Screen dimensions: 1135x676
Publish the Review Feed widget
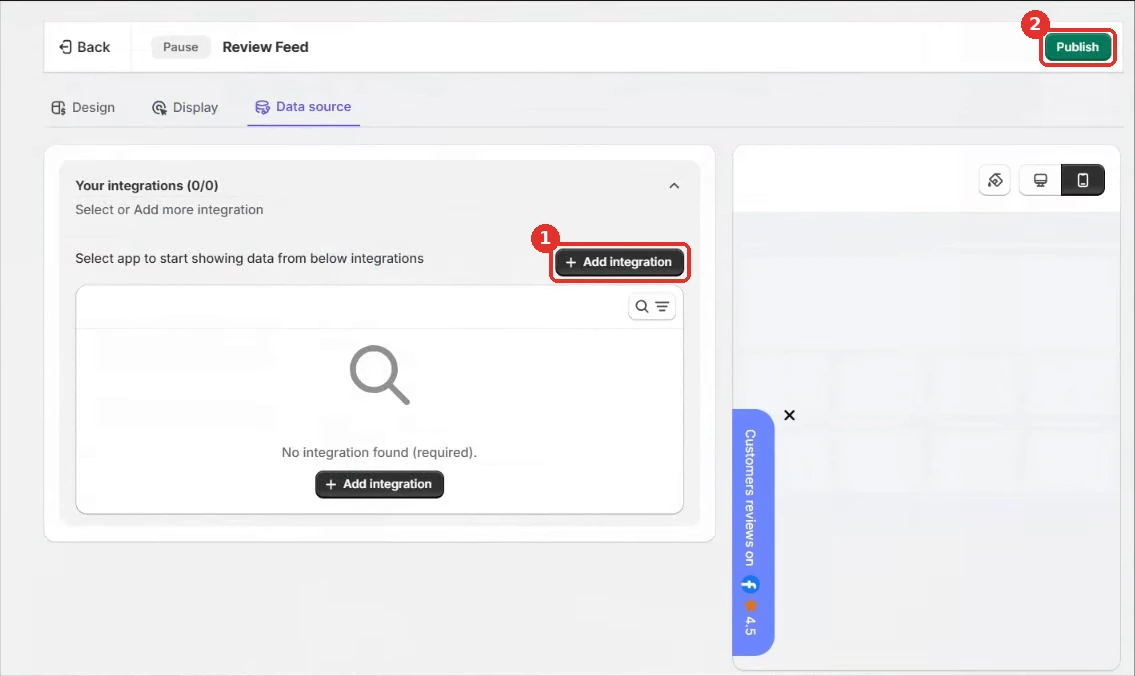pyautogui.click(x=1077, y=47)
